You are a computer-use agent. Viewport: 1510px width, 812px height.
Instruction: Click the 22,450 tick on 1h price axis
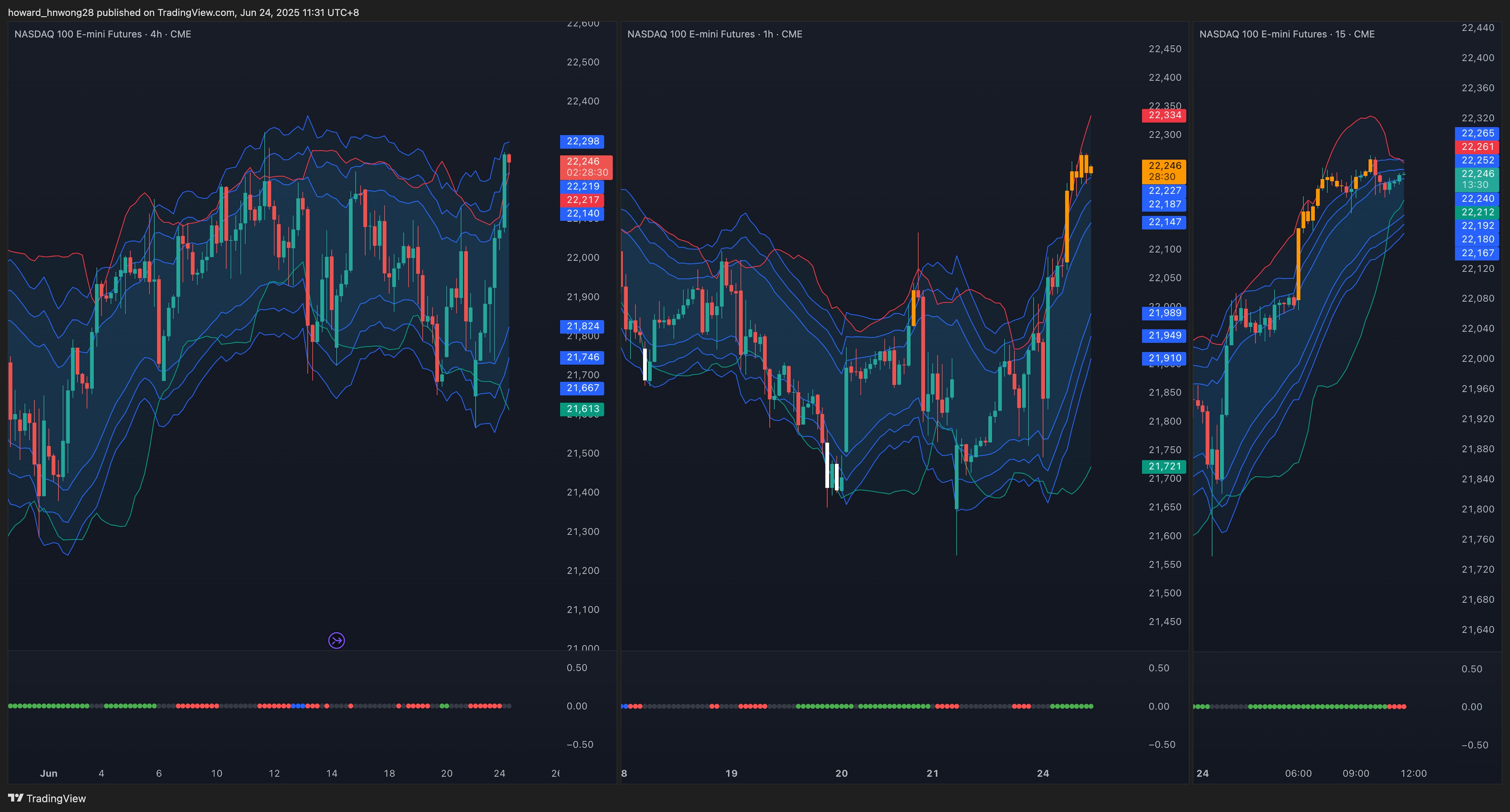1165,49
